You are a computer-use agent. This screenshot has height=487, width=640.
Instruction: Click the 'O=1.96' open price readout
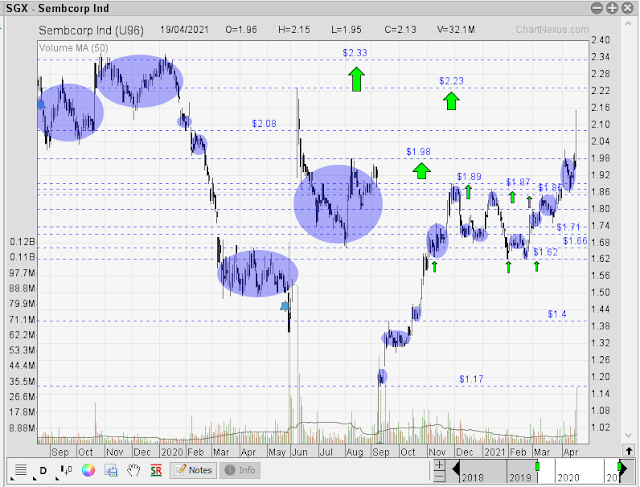241,29
